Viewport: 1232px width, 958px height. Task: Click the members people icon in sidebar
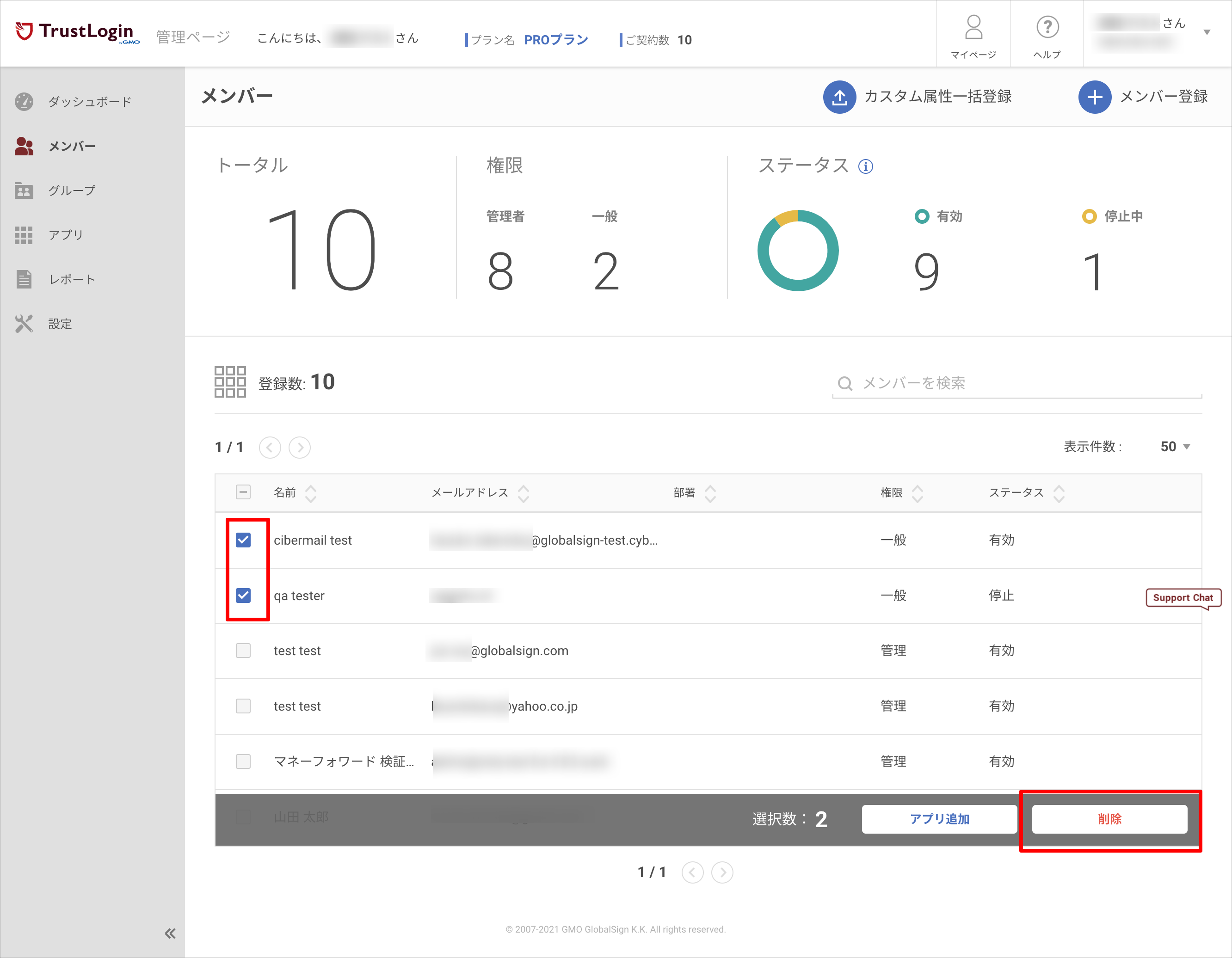24,146
